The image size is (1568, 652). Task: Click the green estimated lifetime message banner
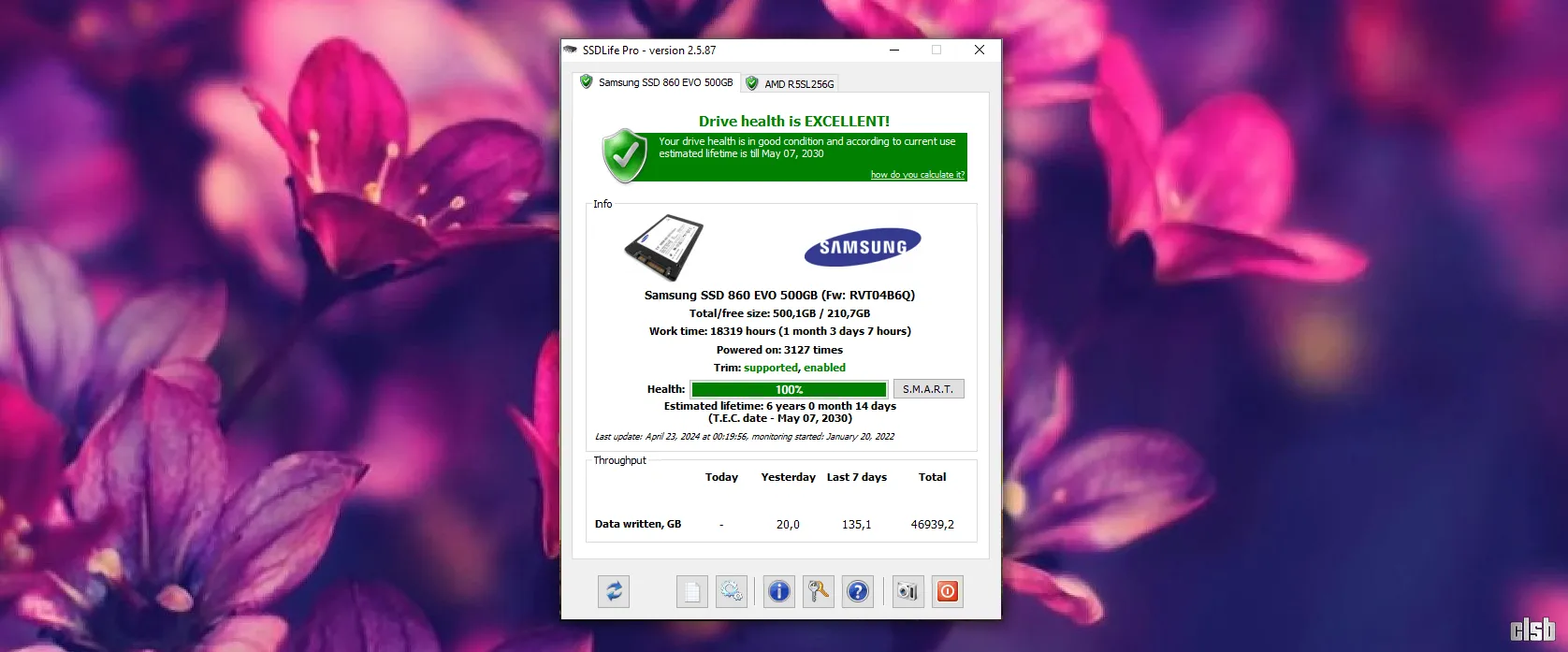pyautogui.click(x=806, y=156)
